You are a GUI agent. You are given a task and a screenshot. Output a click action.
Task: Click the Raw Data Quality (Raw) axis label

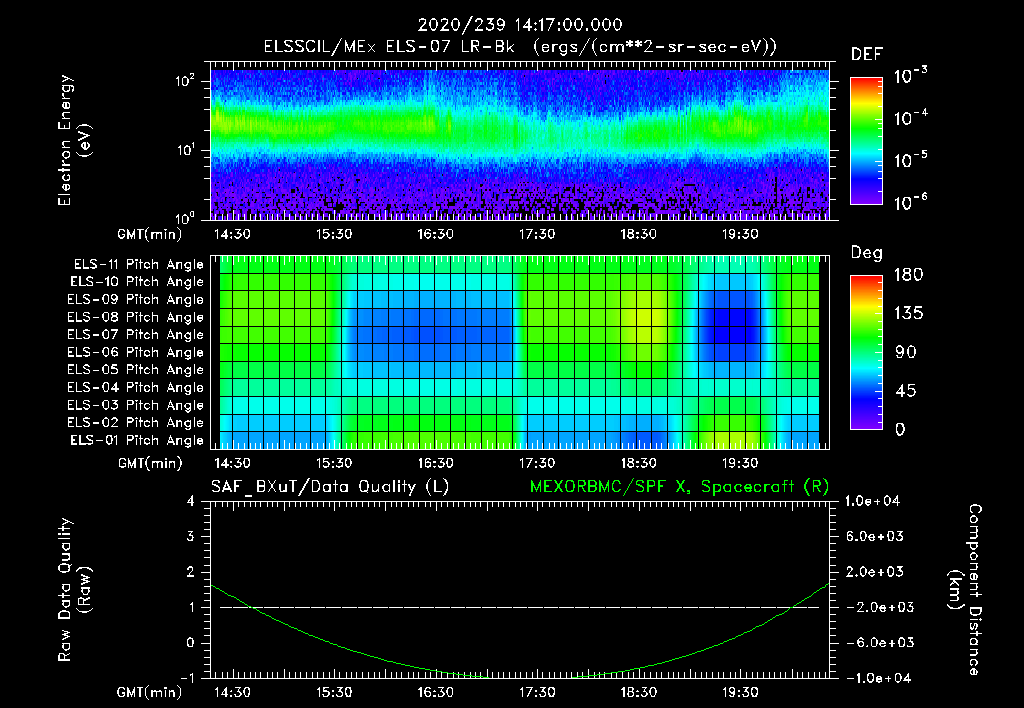[x=74, y=590]
